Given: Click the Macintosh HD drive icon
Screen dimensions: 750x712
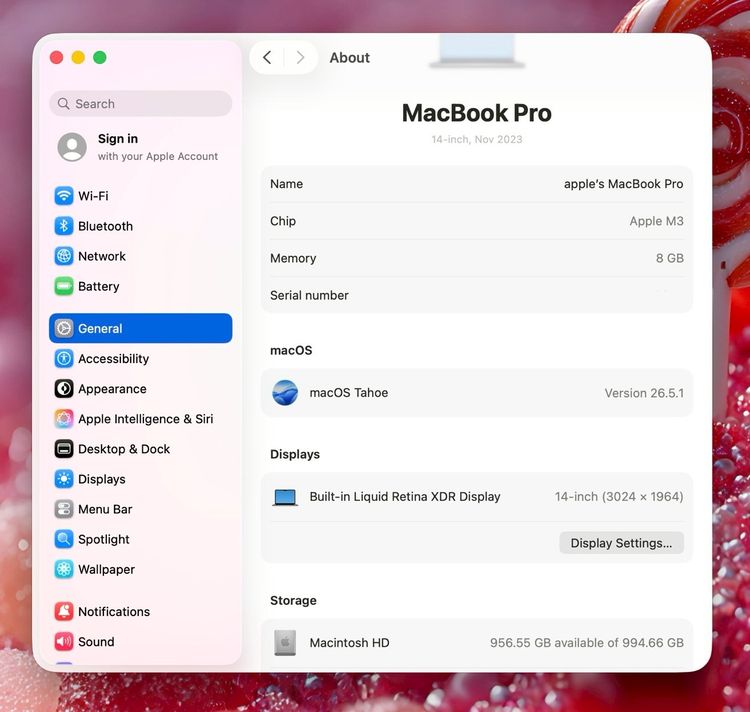Looking at the screenshot, I should 285,642.
